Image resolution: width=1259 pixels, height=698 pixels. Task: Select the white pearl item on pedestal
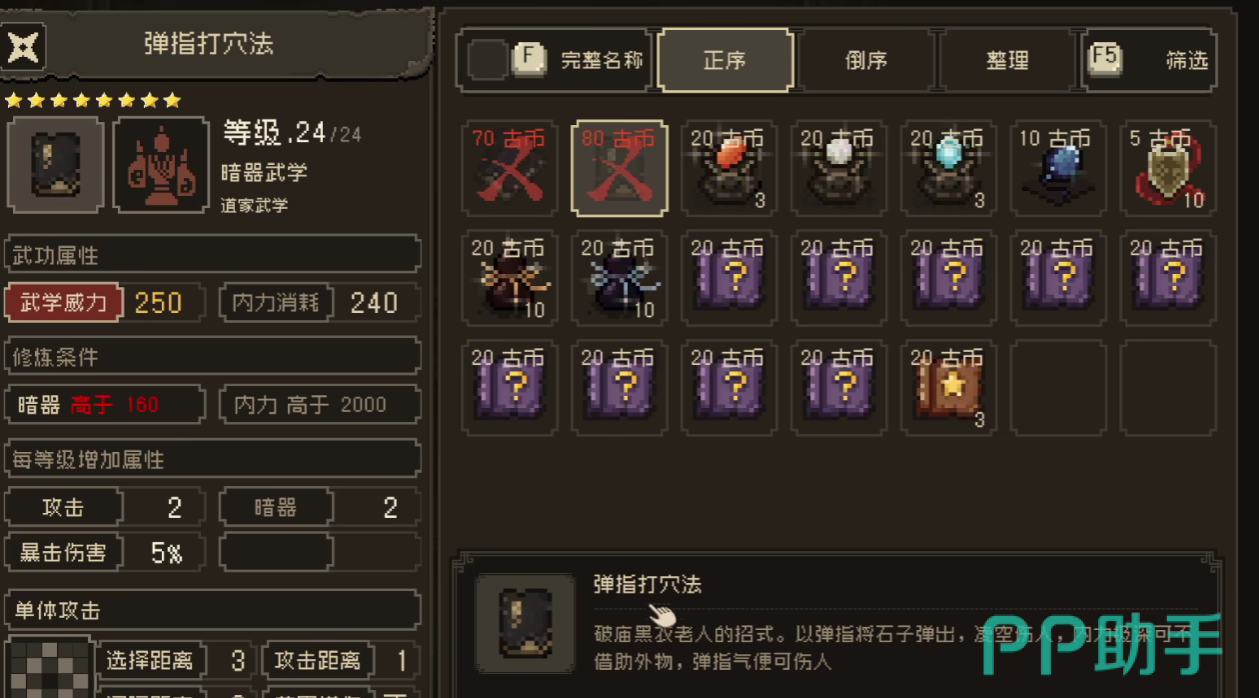(838, 168)
